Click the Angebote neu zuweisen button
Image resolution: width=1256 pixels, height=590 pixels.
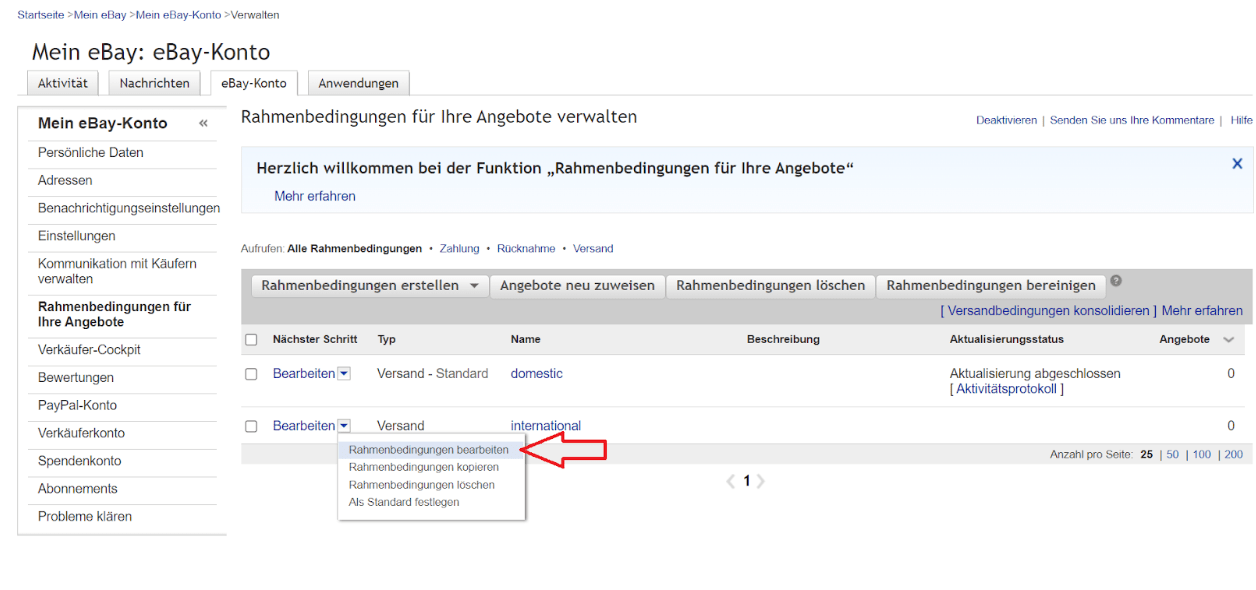click(577, 285)
